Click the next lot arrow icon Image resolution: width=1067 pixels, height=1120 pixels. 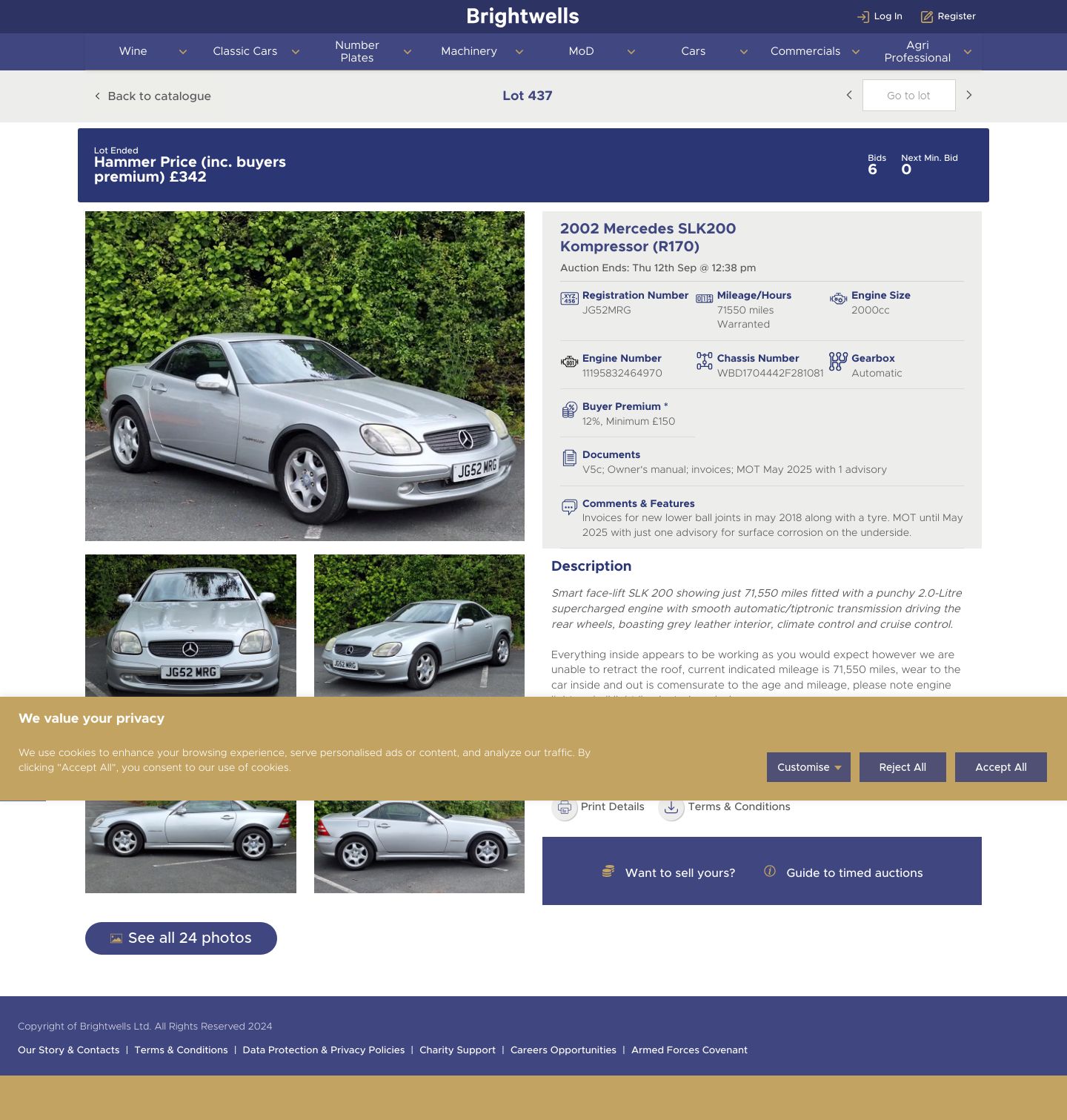point(968,95)
